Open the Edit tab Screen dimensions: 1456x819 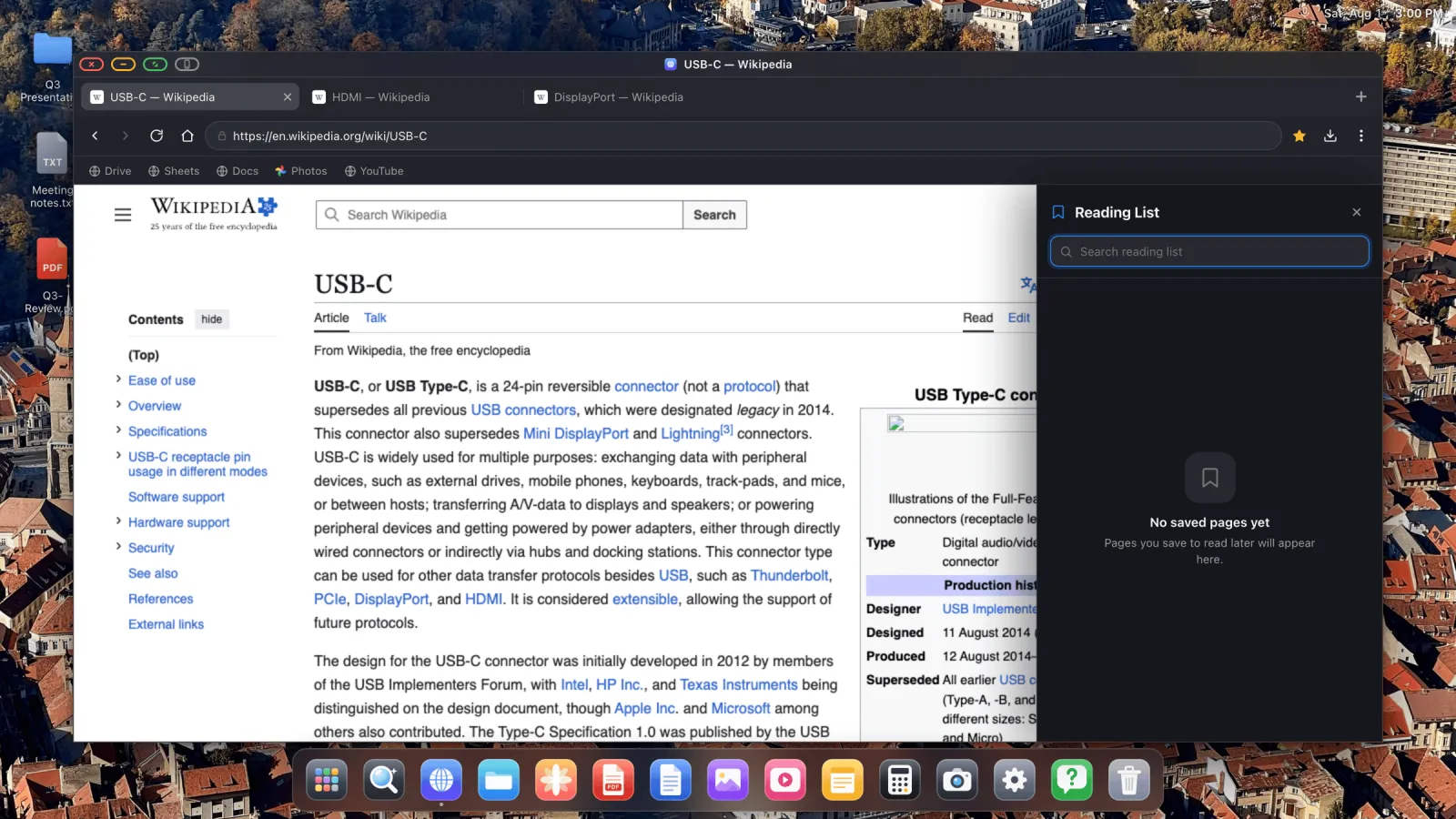coord(1019,318)
